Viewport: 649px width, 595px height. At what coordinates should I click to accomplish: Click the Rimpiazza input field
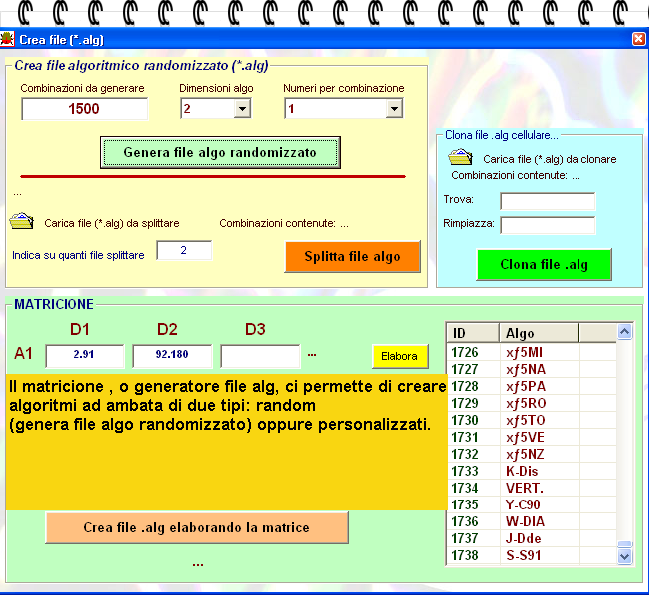click(548, 225)
